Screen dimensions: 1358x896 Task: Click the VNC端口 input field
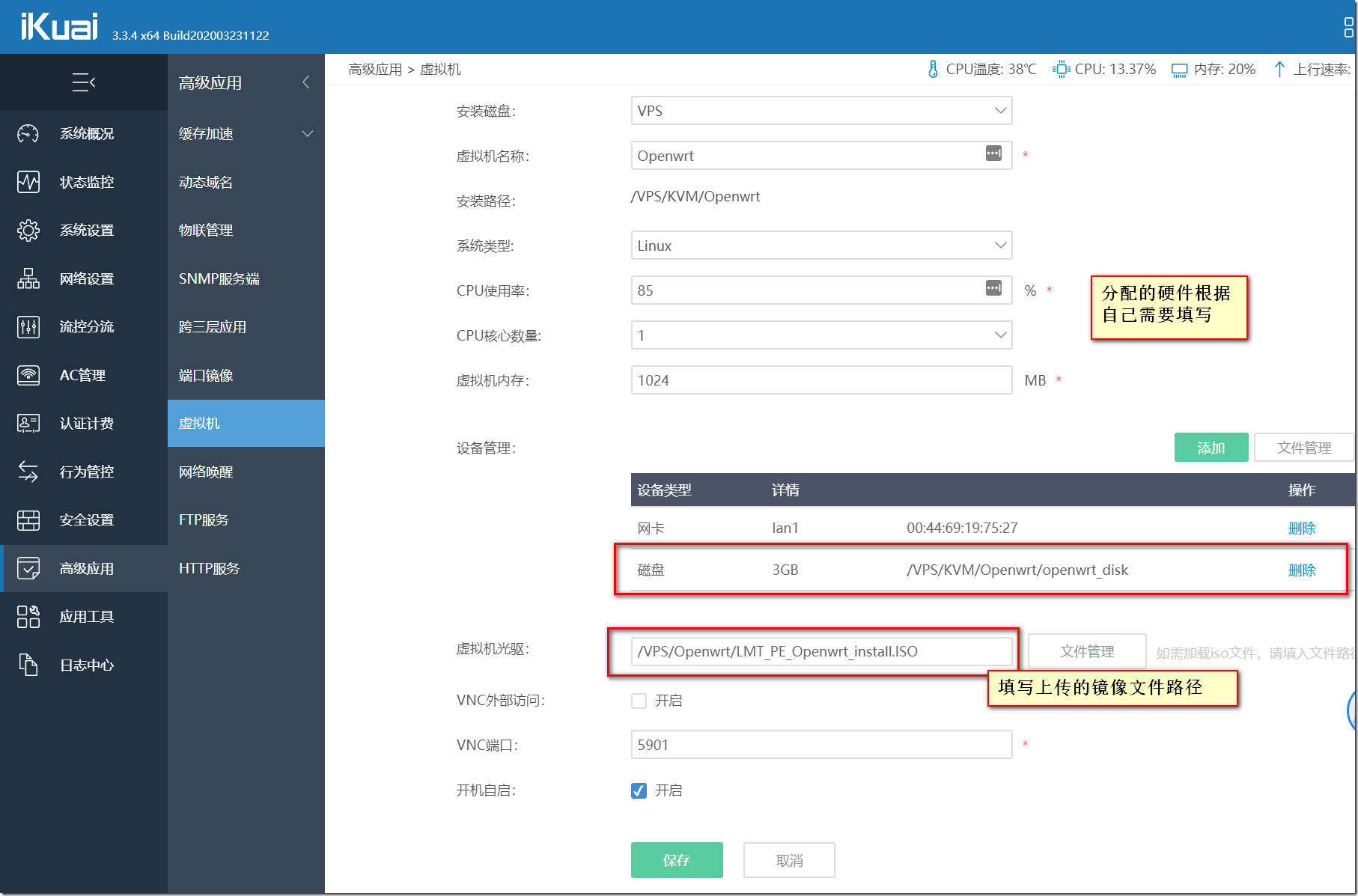(x=821, y=745)
